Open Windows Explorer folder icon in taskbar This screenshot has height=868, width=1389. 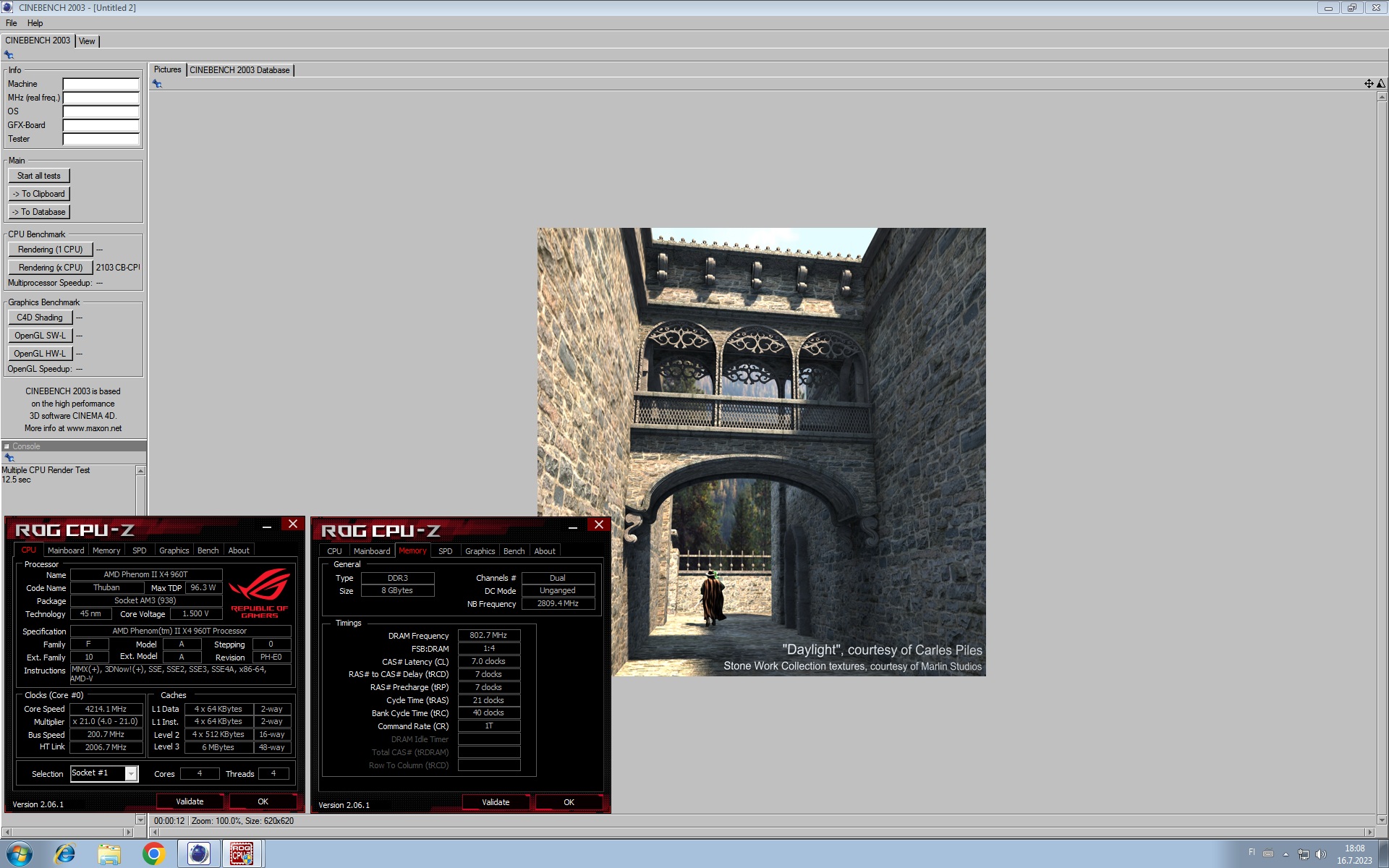(109, 854)
